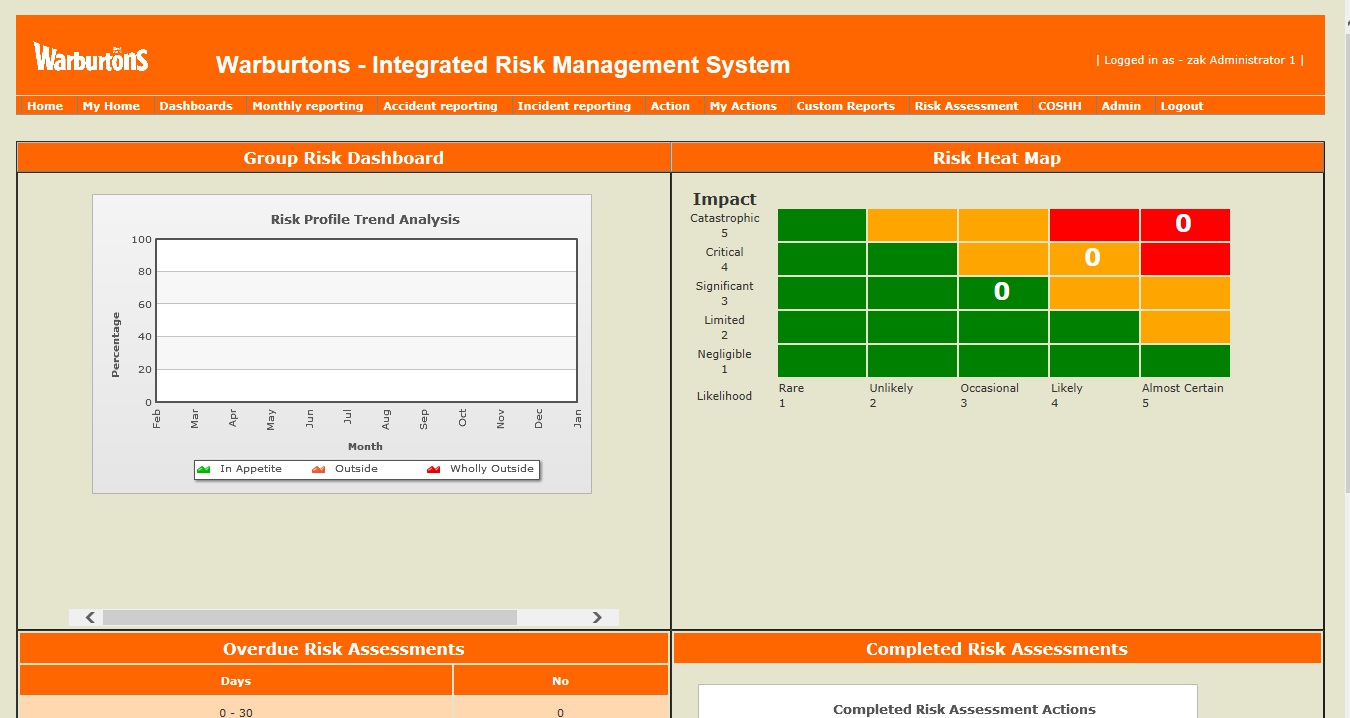The image size is (1350, 718).
Task: Click the Warburtons logo
Action: tap(91, 58)
